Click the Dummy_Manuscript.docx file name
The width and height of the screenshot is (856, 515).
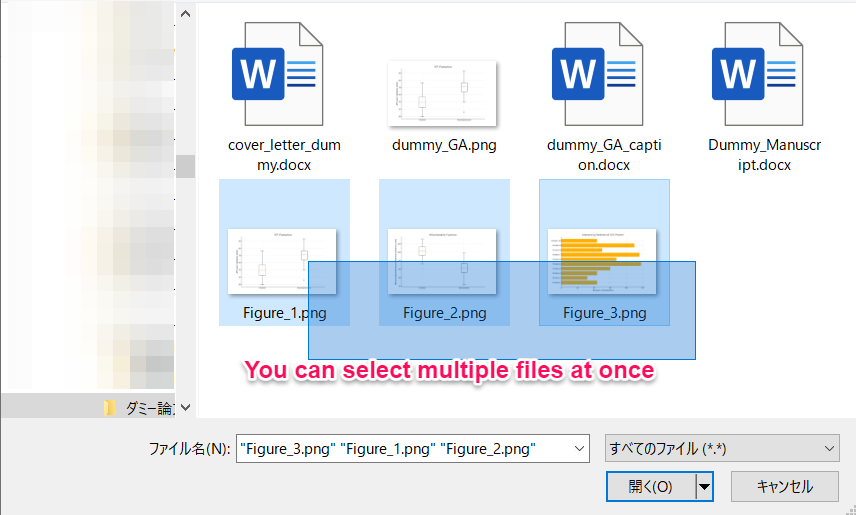click(764, 155)
